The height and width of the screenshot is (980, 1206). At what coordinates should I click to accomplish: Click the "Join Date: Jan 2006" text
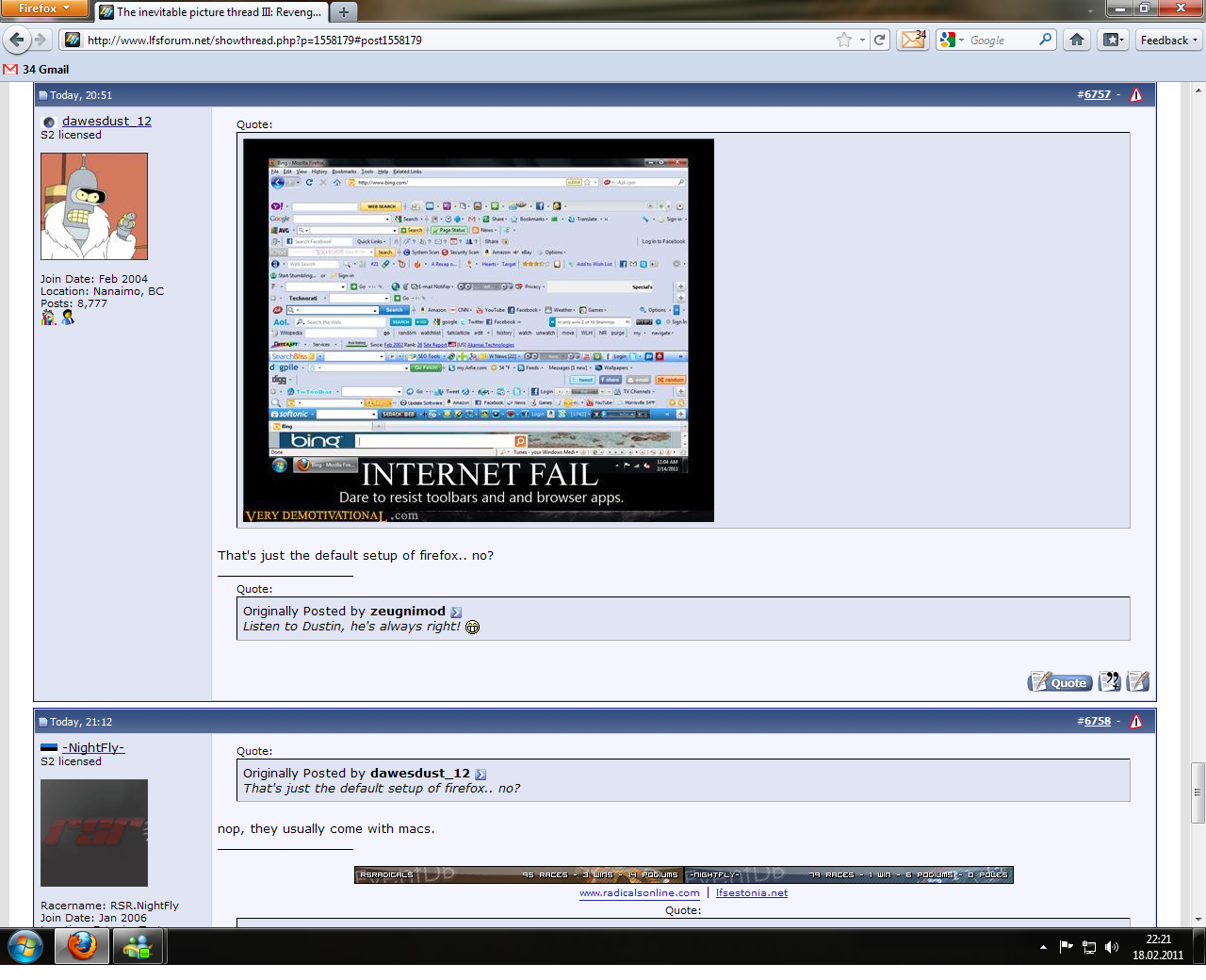(93, 918)
